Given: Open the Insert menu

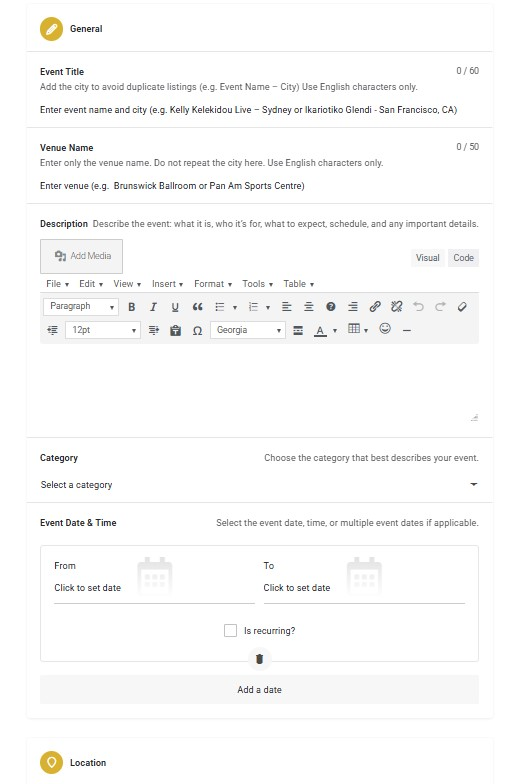Looking at the screenshot, I should pyautogui.click(x=167, y=284).
